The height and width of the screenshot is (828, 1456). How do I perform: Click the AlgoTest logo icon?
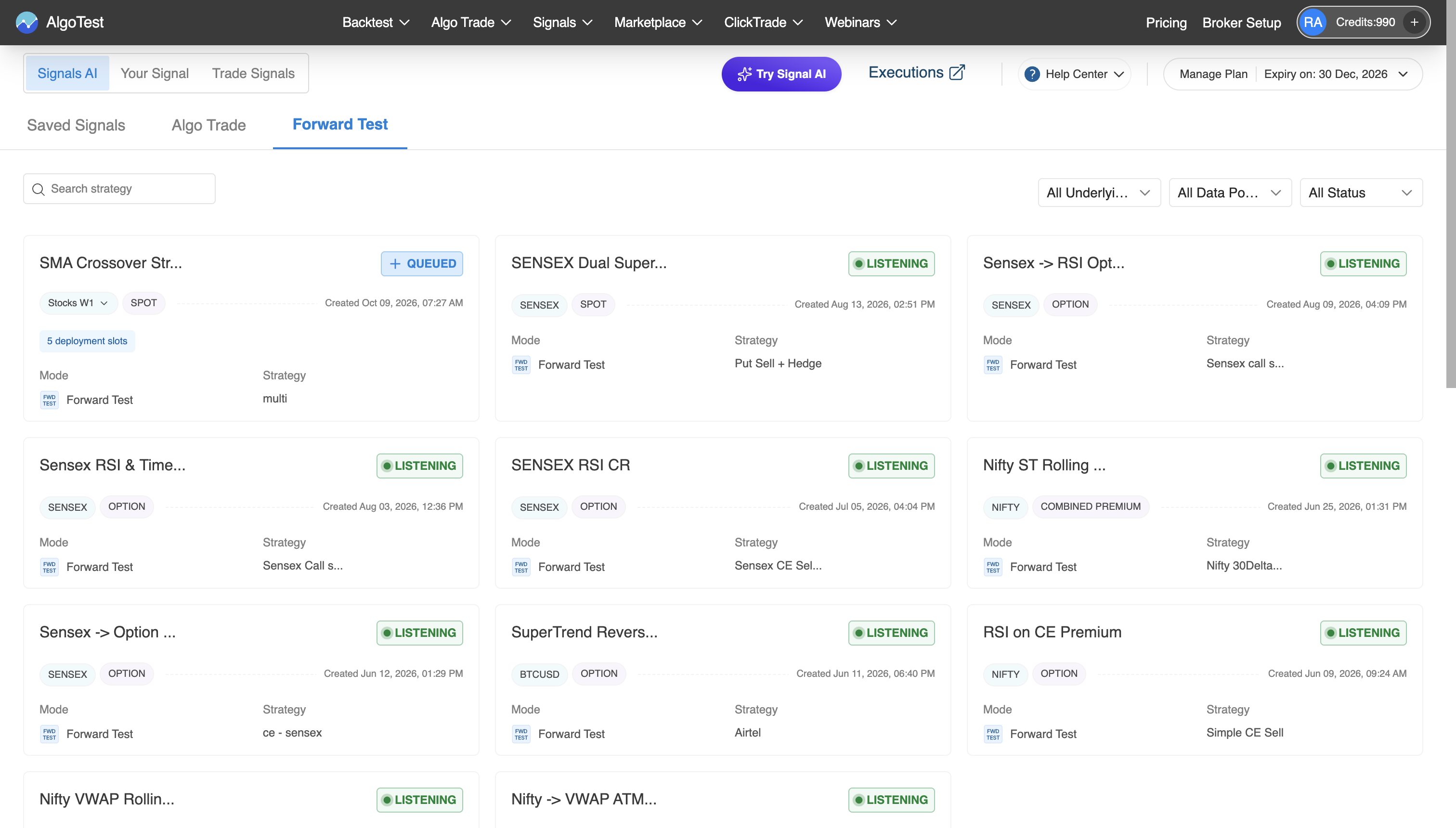point(27,22)
